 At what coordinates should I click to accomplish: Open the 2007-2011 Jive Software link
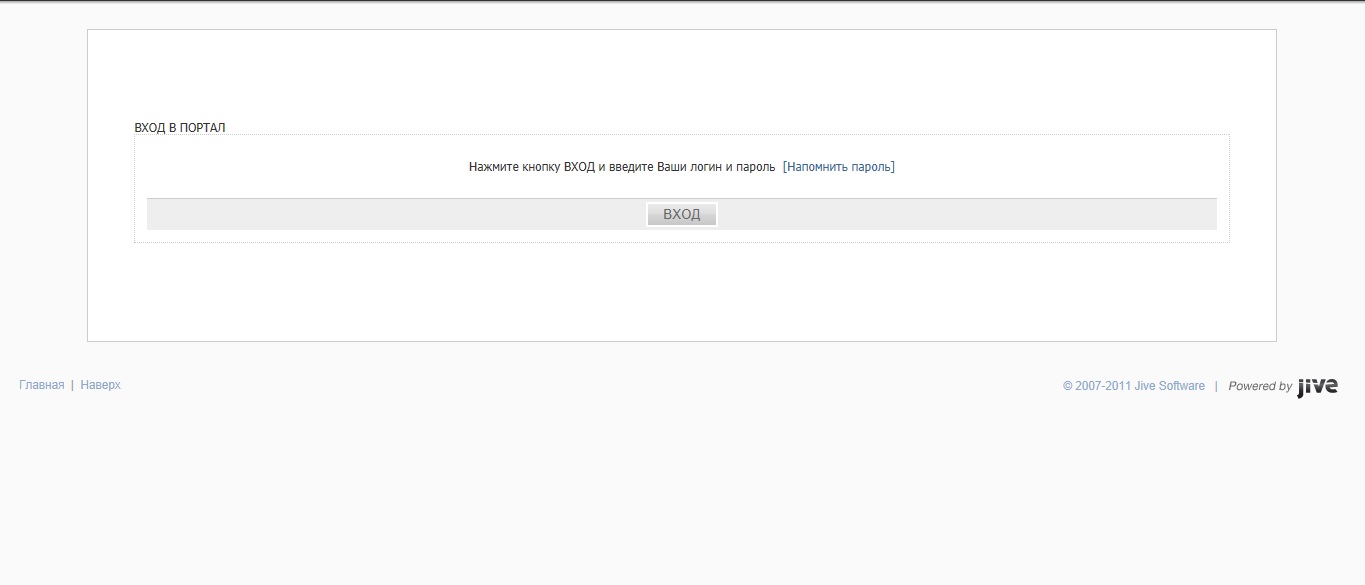[x=1134, y=386]
